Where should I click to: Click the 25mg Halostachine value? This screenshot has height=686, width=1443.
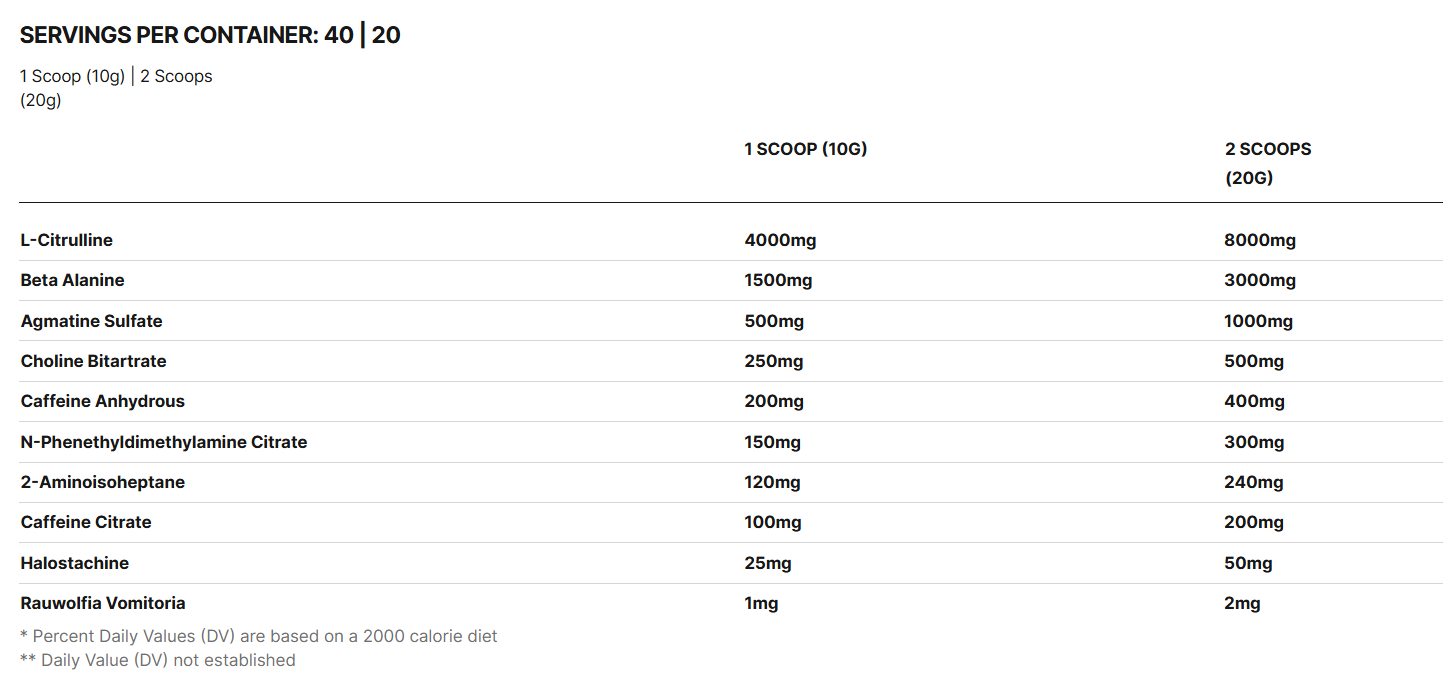(x=768, y=563)
